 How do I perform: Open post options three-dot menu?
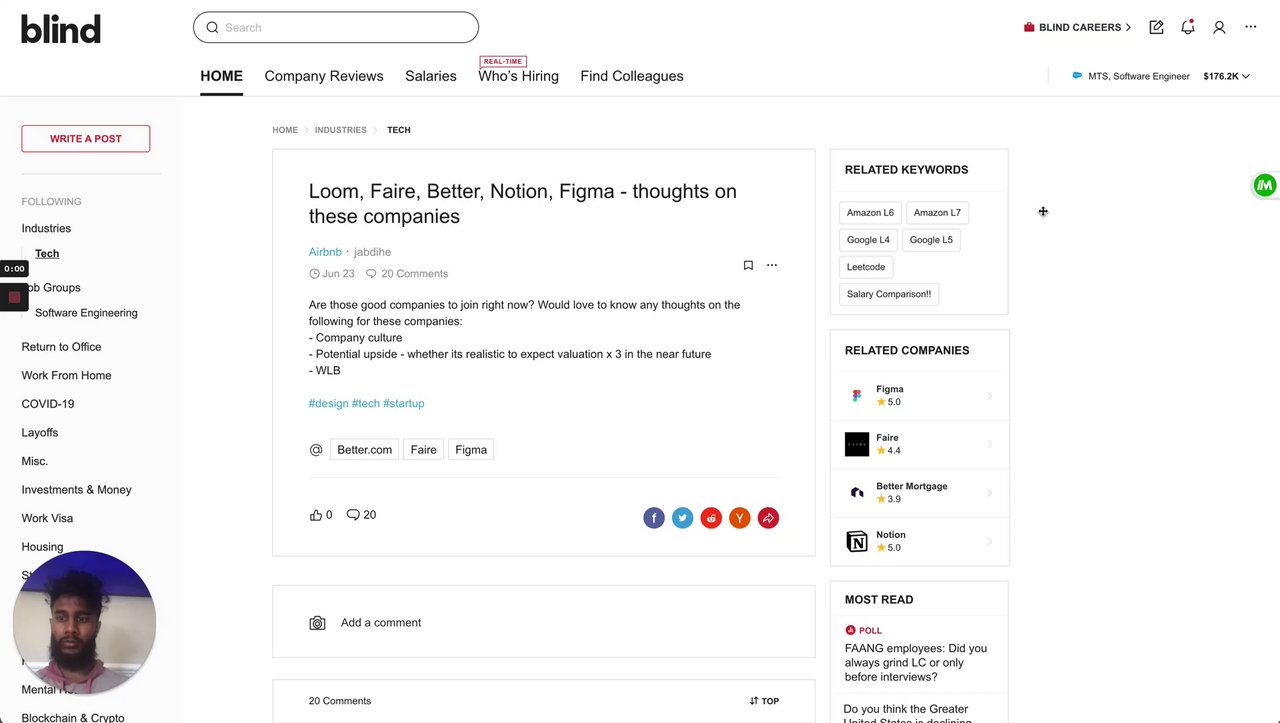[772, 265]
